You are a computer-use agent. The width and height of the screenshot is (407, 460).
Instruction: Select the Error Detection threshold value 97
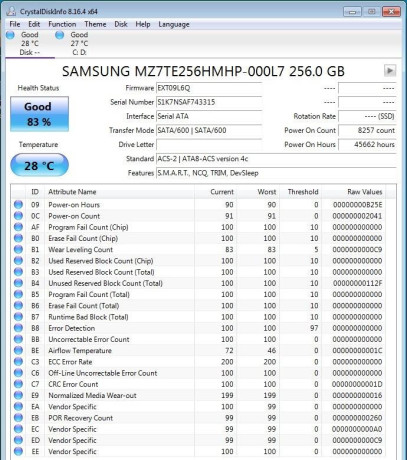(x=314, y=328)
